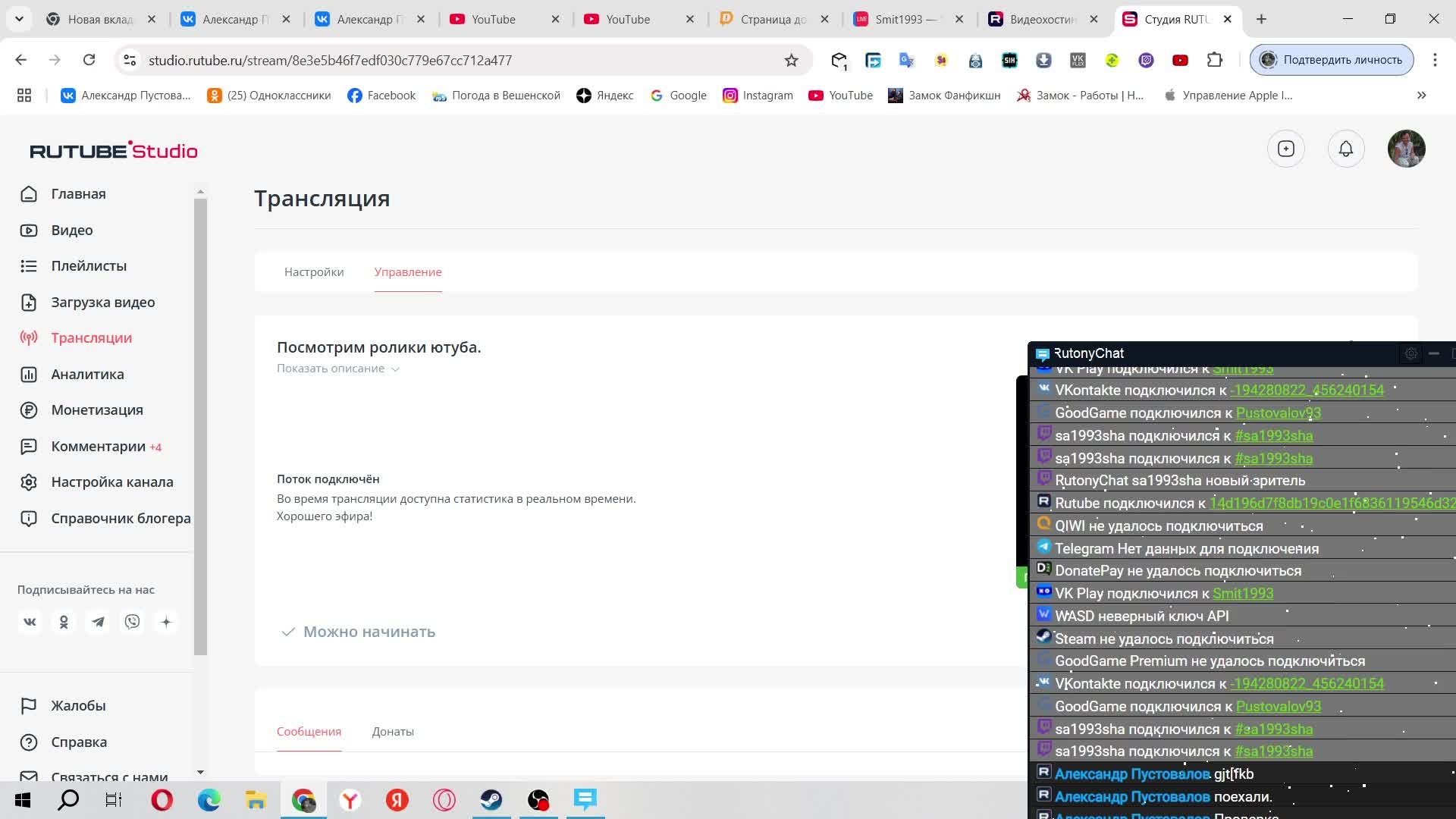Click the Pustovalov93 GoodGame link
Viewport: 1456px width, 819px height.
(x=1278, y=413)
